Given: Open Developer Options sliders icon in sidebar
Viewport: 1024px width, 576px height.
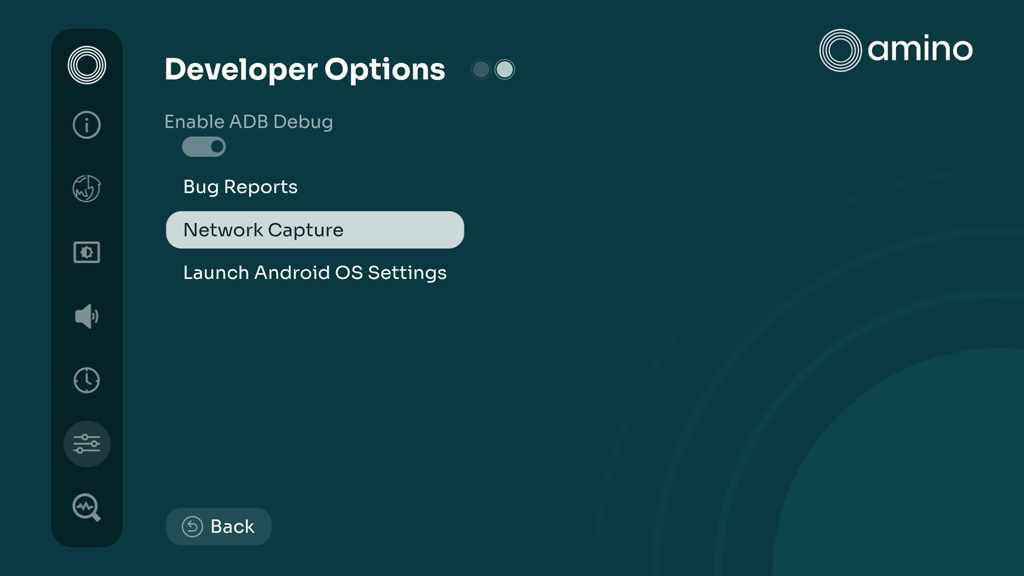Looking at the screenshot, I should pos(86,443).
